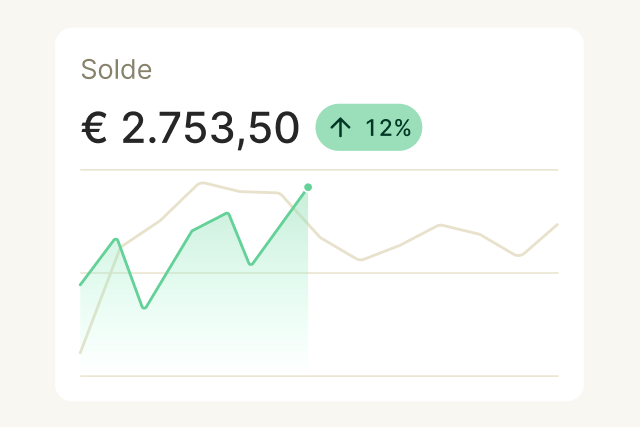640x427 pixels.
Task: Click the lowest valley of the green line
Action: 144,308
